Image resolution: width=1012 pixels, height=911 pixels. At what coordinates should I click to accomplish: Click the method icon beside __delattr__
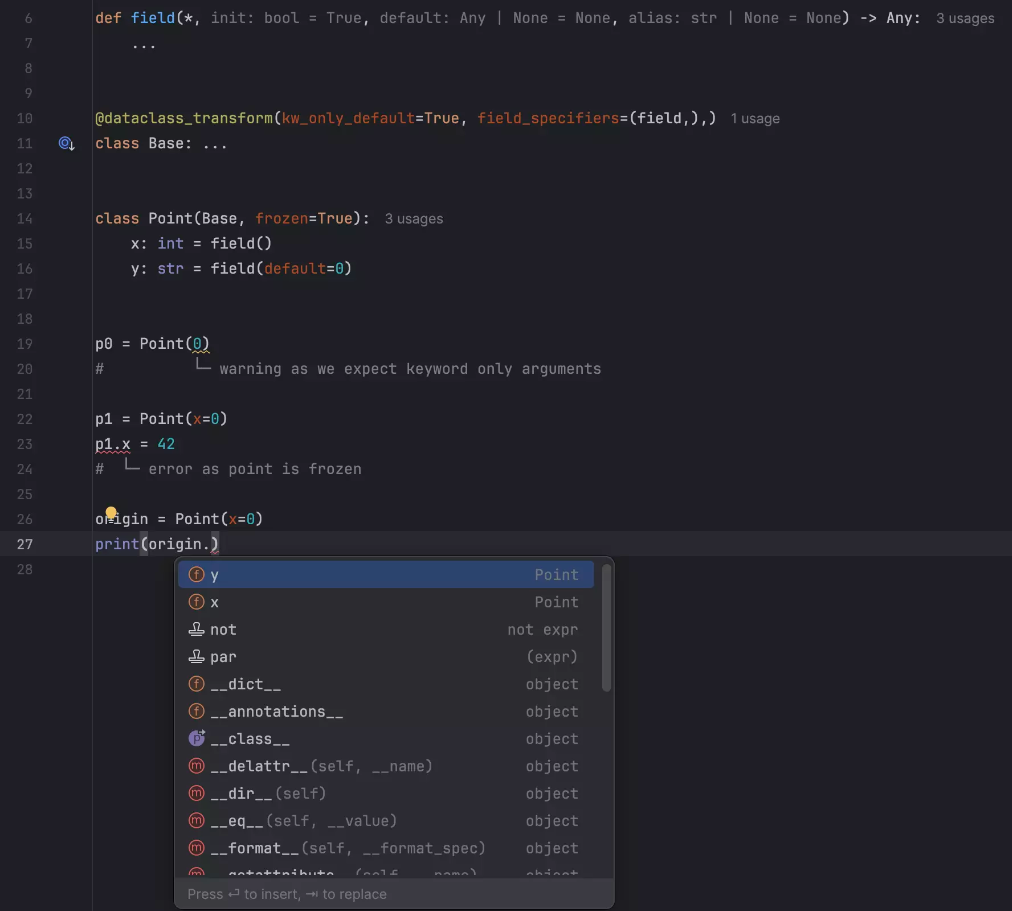click(196, 766)
